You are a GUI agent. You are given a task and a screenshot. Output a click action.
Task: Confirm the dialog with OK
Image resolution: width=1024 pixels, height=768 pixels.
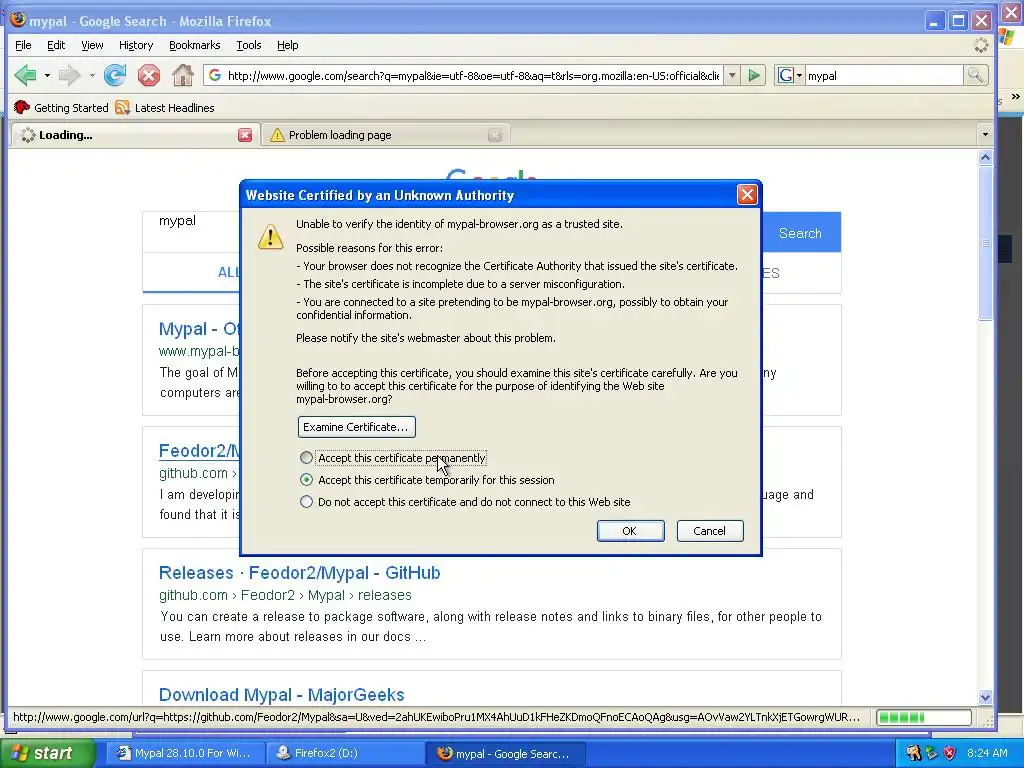coord(630,531)
